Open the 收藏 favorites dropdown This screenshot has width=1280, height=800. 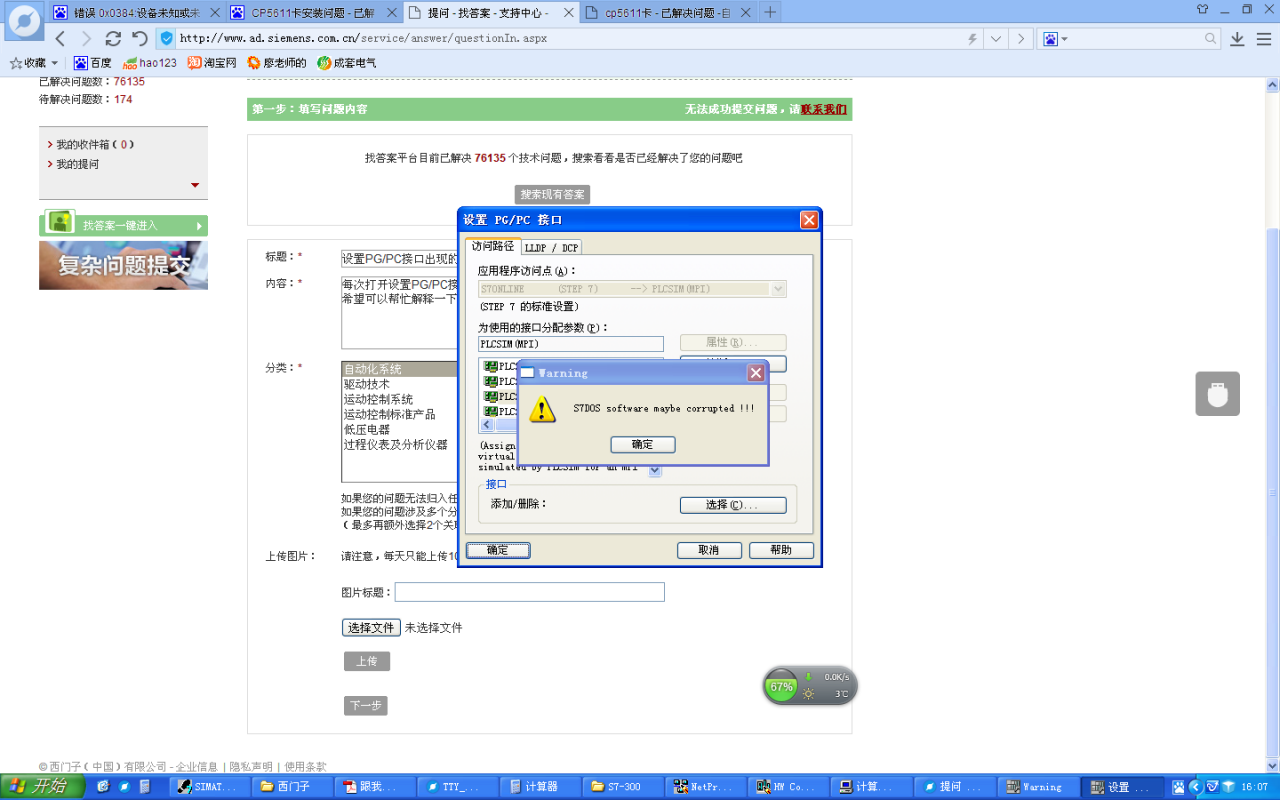34,63
